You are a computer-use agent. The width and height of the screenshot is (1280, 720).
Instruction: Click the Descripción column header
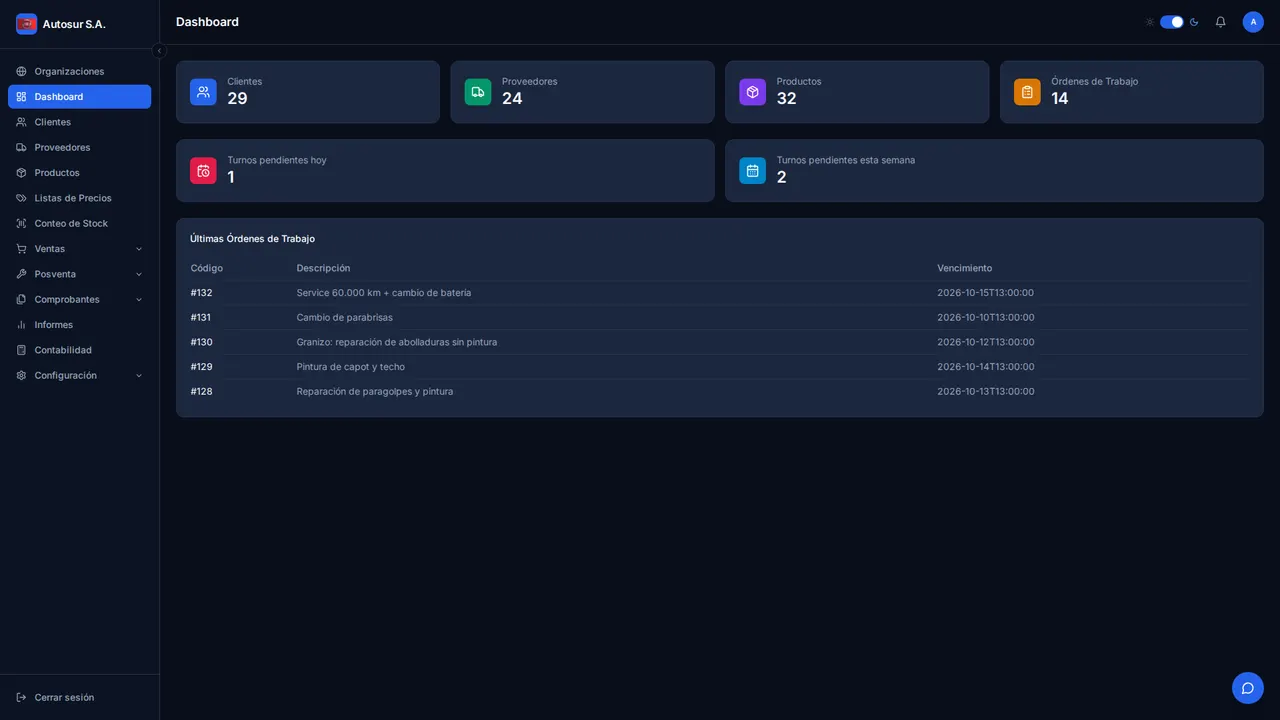pos(323,268)
